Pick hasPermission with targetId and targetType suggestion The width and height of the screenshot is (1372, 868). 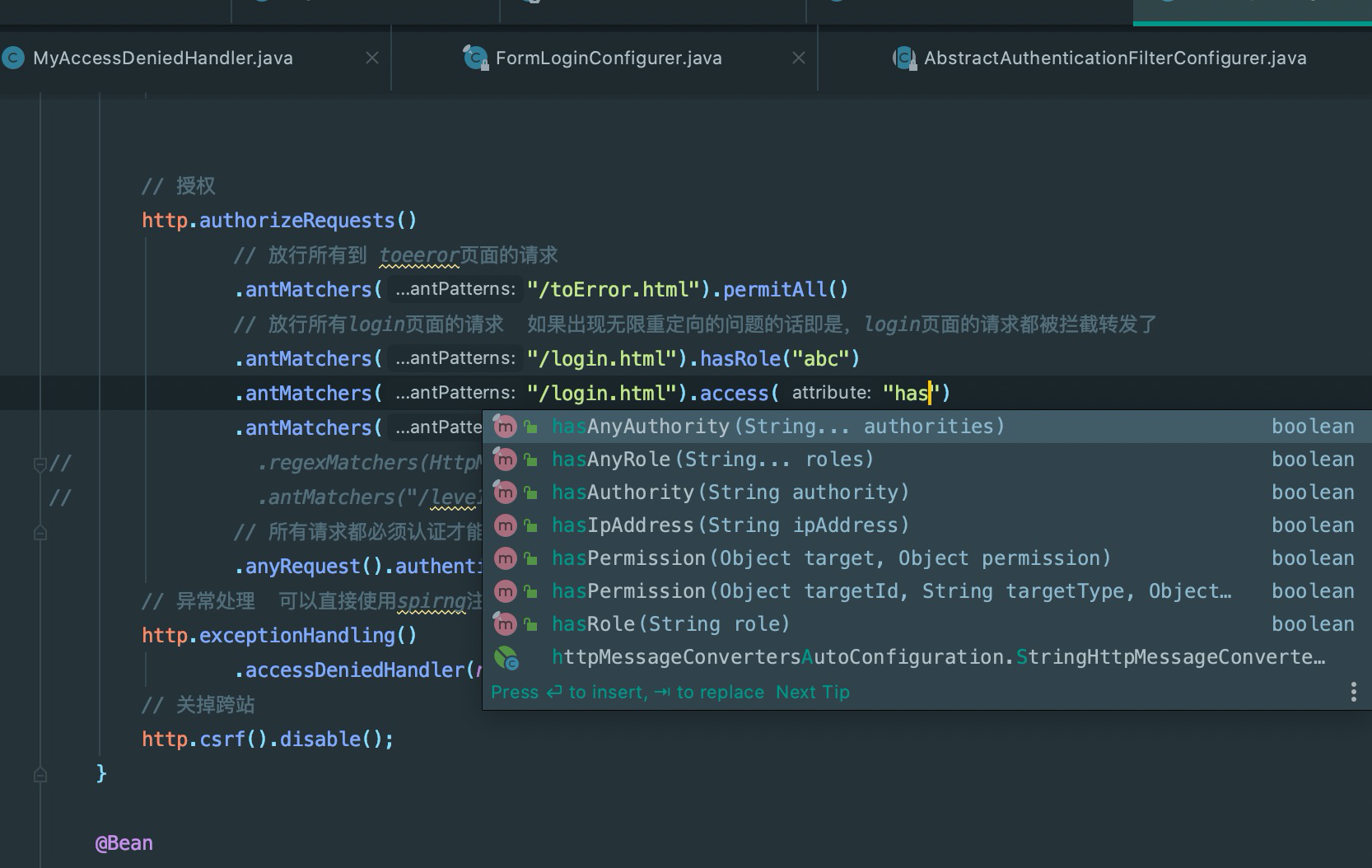click(926, 591)
